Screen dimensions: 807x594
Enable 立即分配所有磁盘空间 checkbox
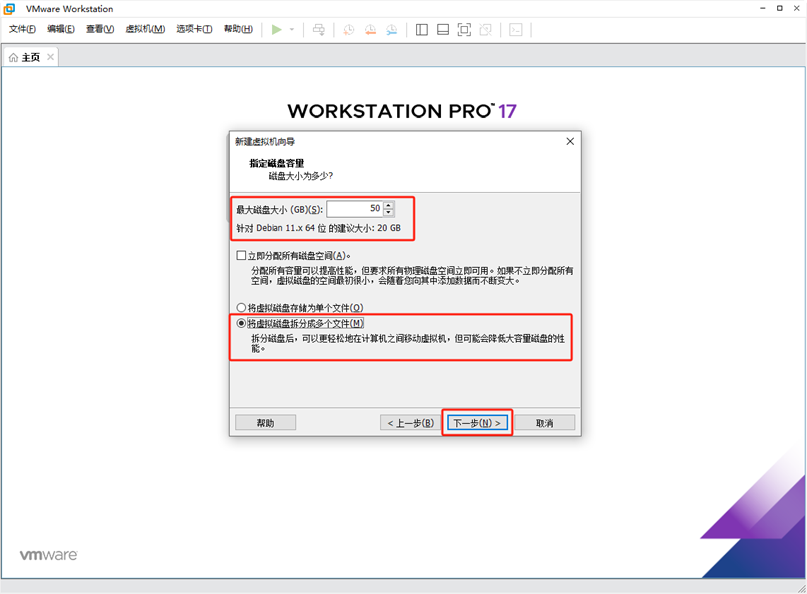(241, 255)
